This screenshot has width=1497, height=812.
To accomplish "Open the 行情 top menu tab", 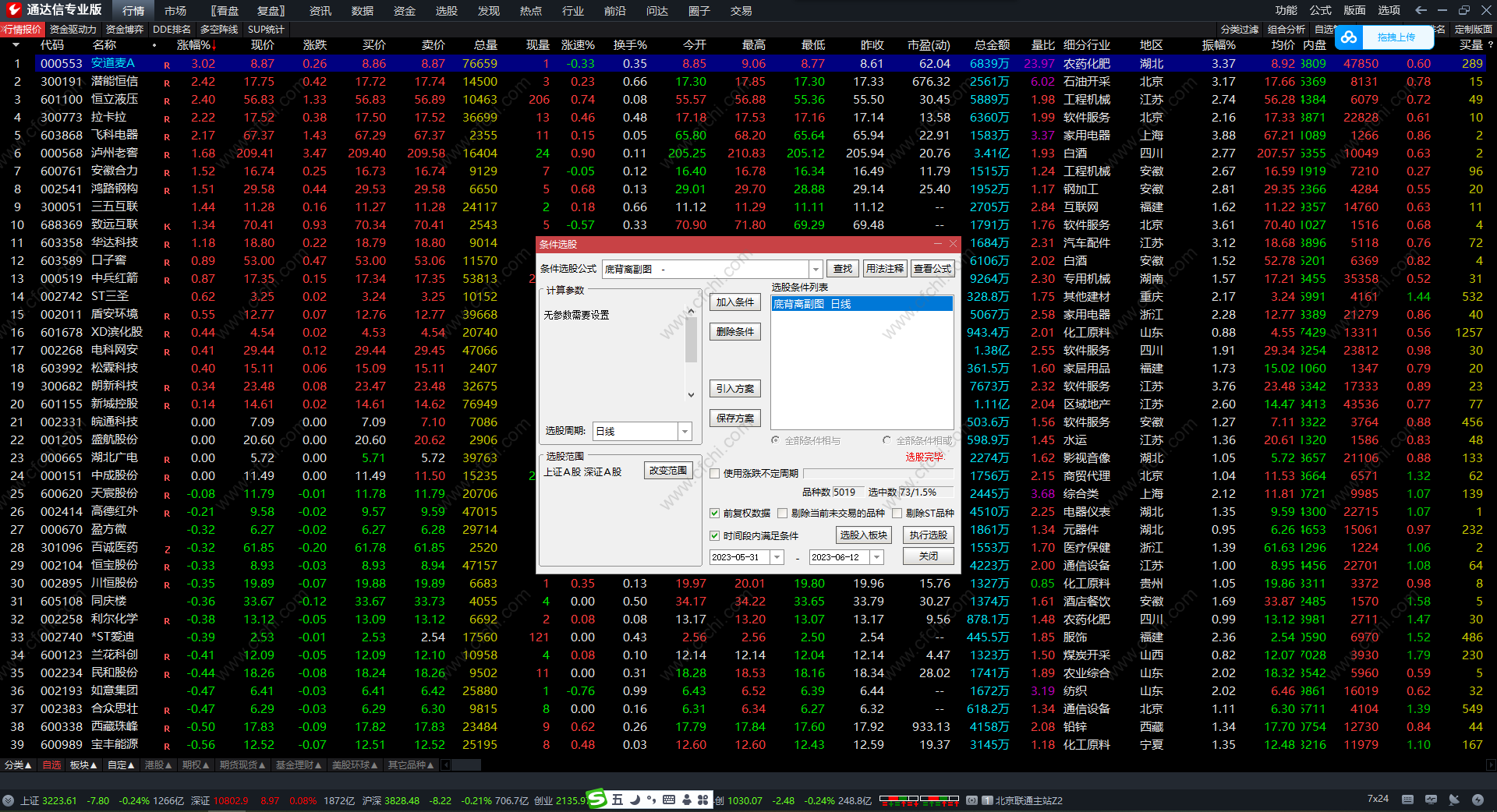I will tap(133, 11).
